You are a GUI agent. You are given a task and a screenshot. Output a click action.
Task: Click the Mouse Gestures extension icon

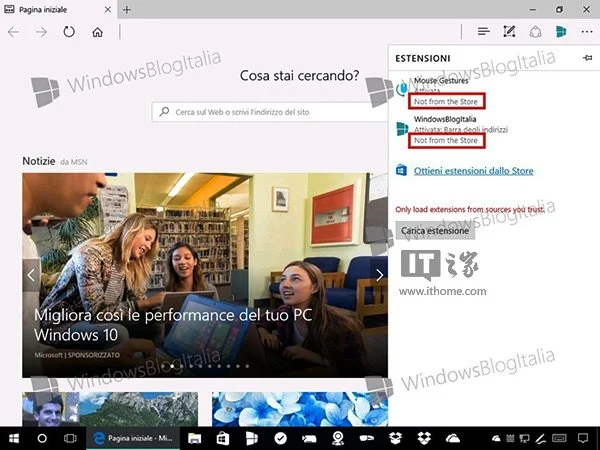pyautogui.click(x=401, y=89)
